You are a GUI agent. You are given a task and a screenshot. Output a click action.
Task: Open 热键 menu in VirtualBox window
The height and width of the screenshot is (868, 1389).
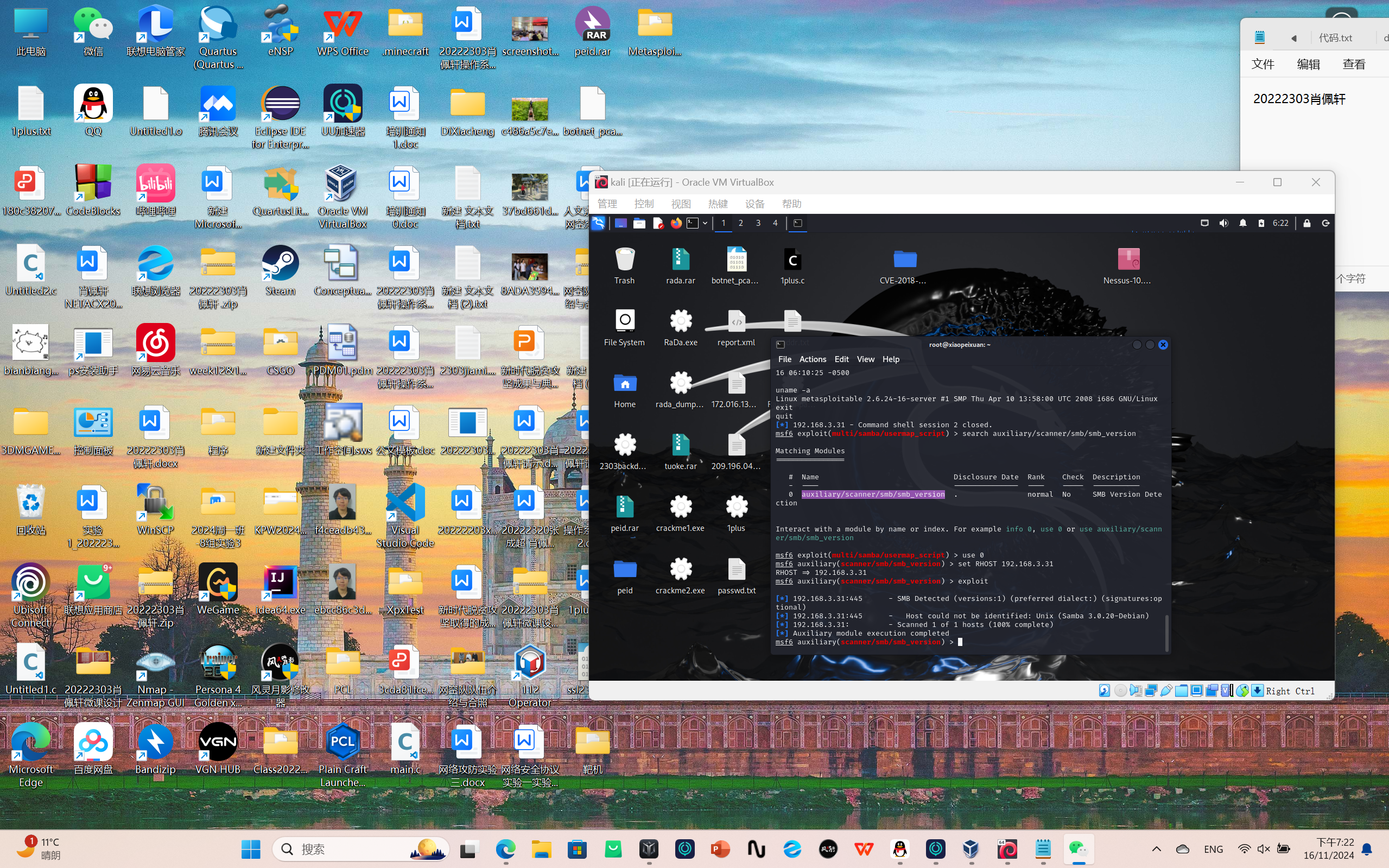pos(718,204)
